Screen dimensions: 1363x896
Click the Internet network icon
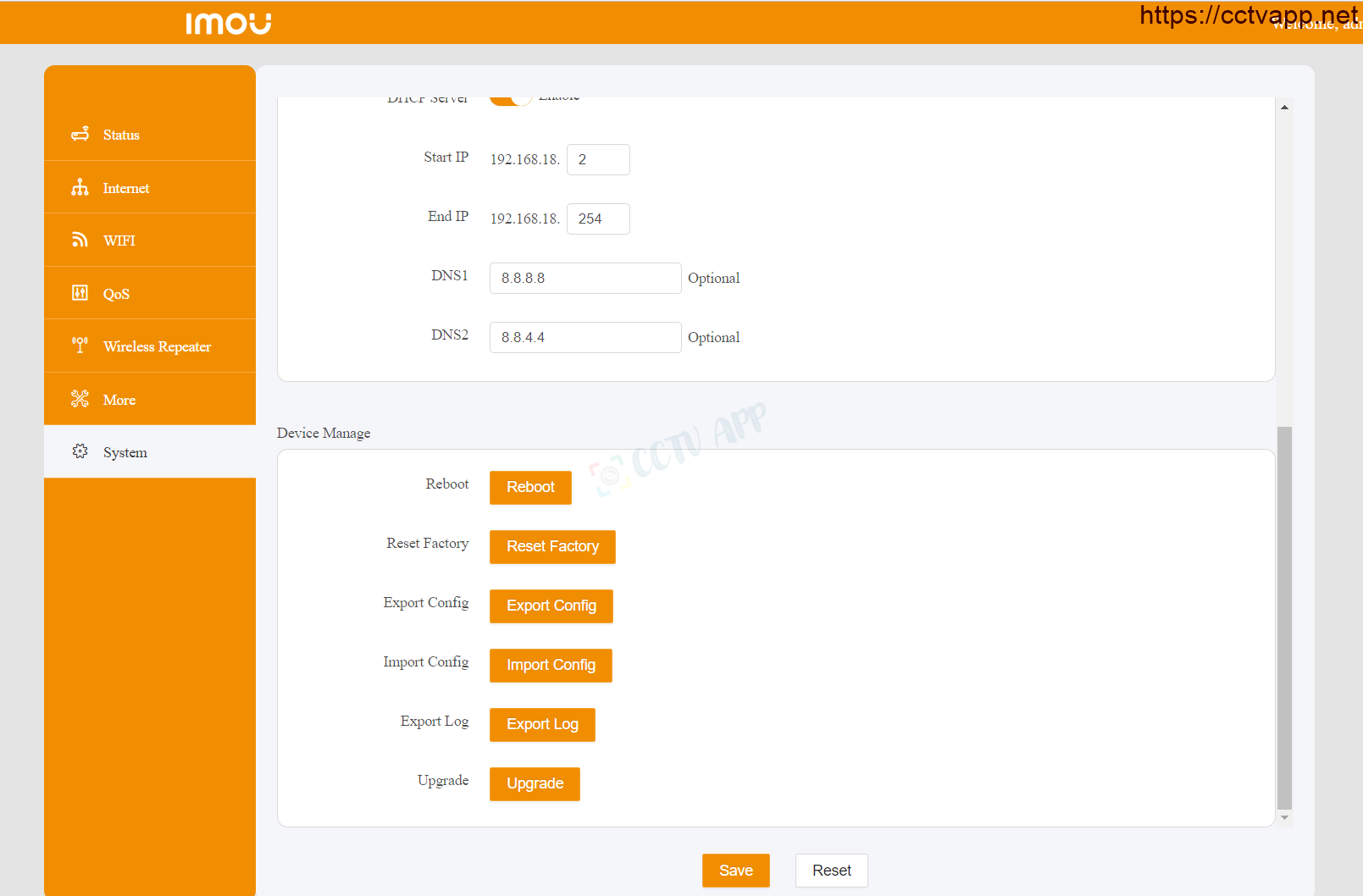pos(80,188)
